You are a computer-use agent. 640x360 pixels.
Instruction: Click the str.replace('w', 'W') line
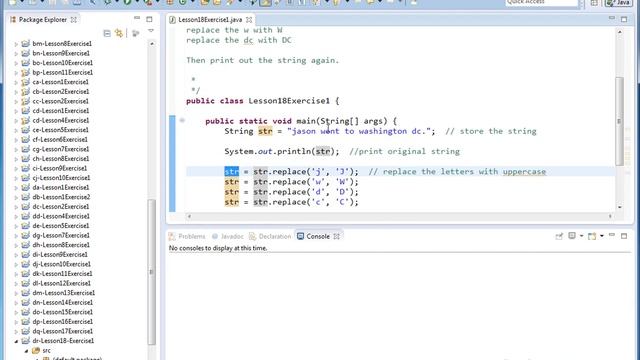[x=291, y=182]
